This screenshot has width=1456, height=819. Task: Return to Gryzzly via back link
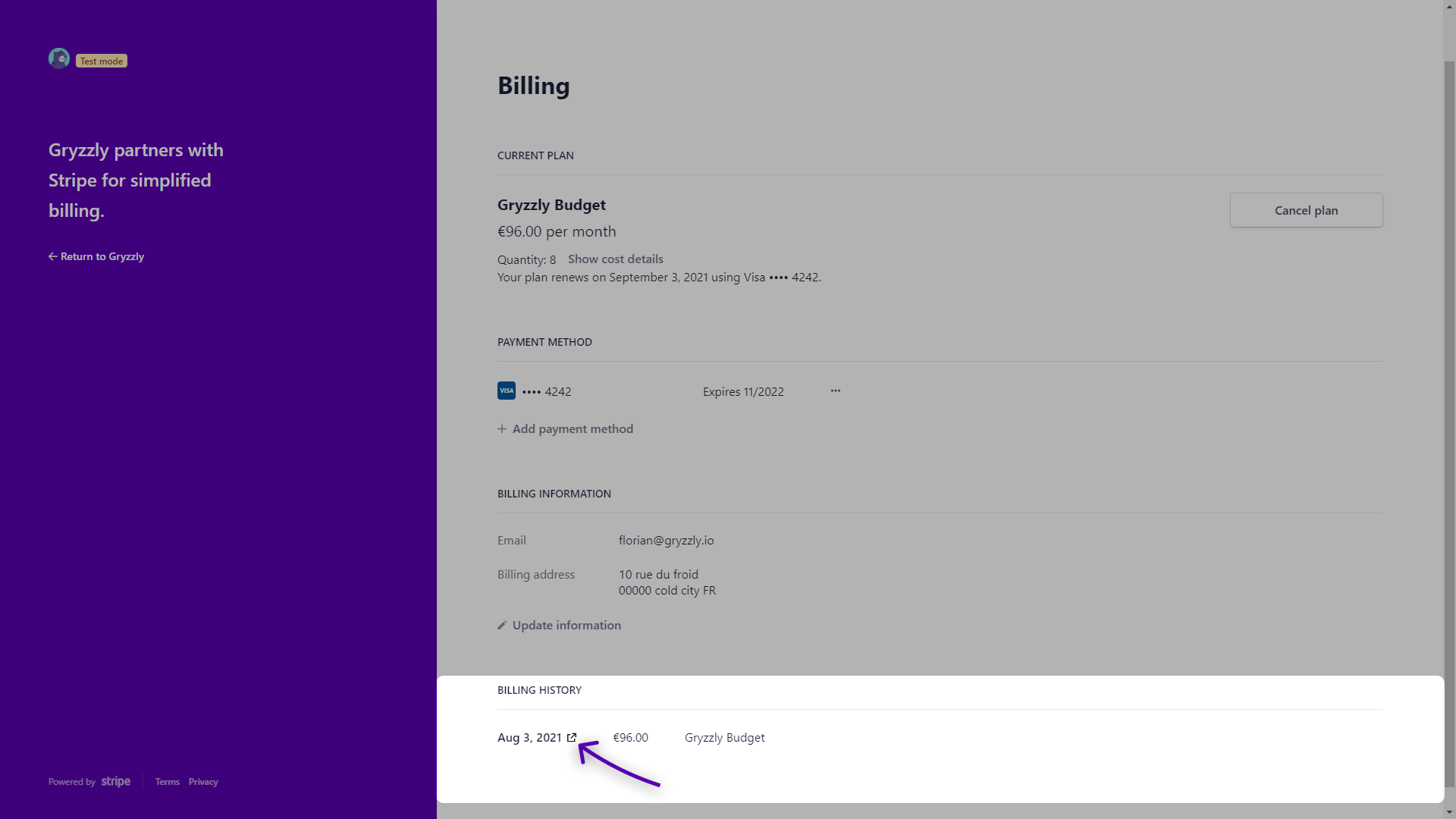tap(96, 256)
